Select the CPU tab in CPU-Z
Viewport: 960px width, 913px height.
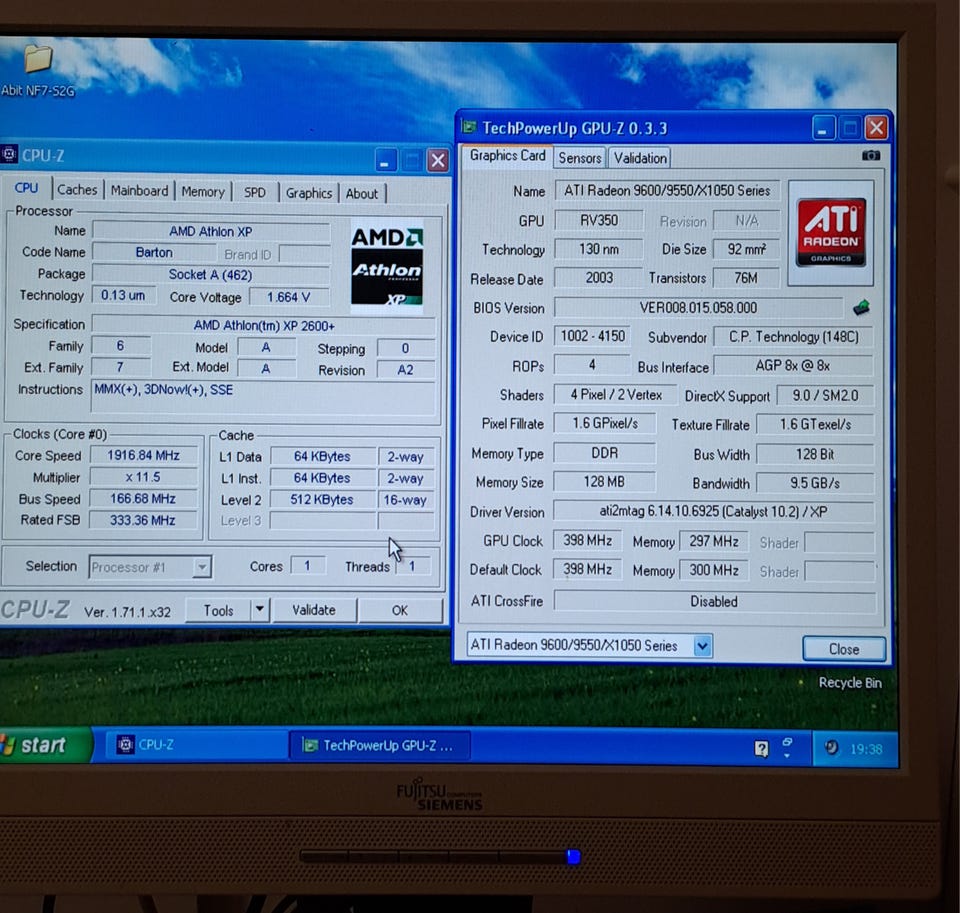tap(26, 189)
